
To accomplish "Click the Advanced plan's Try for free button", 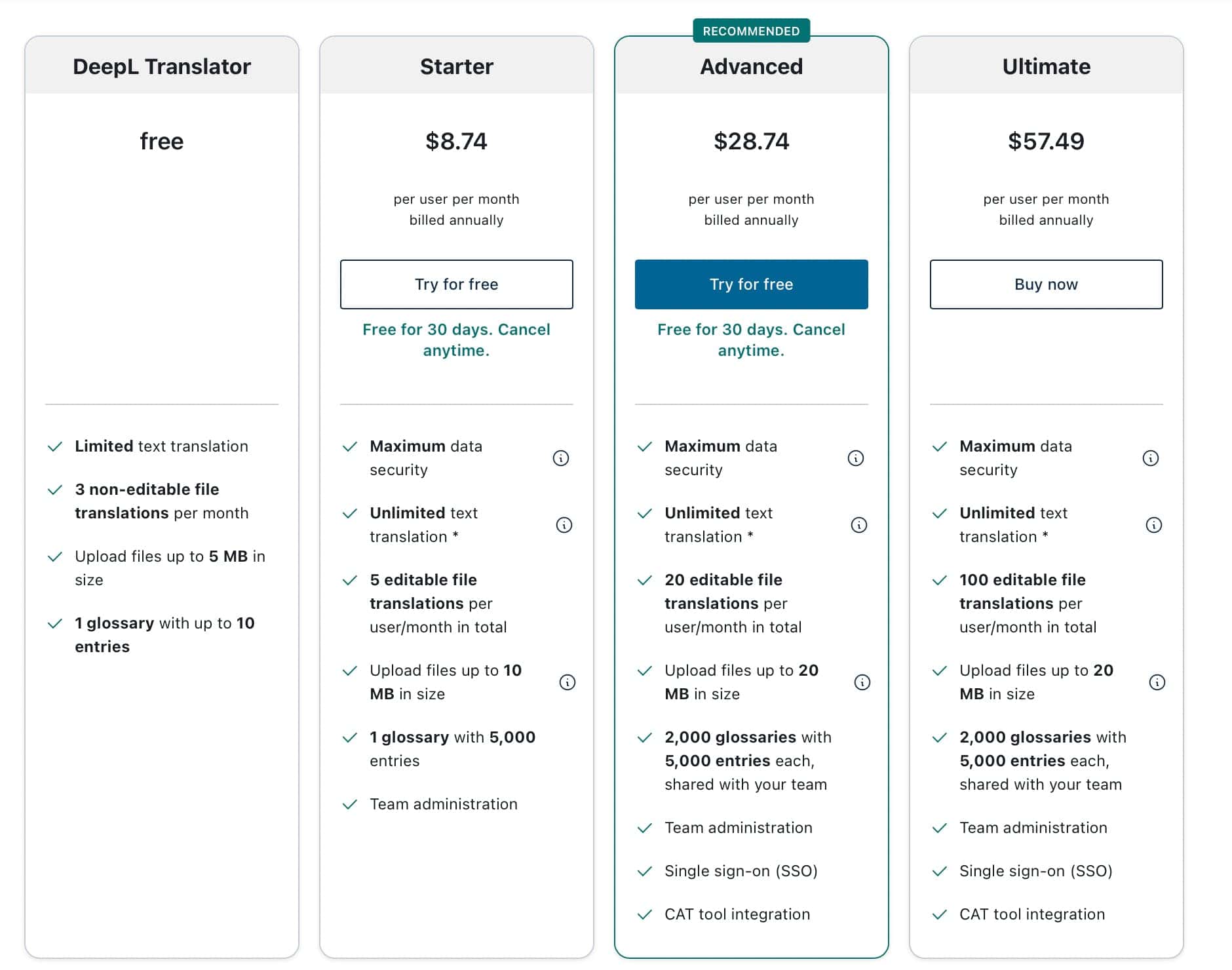I will coord(751,284).
